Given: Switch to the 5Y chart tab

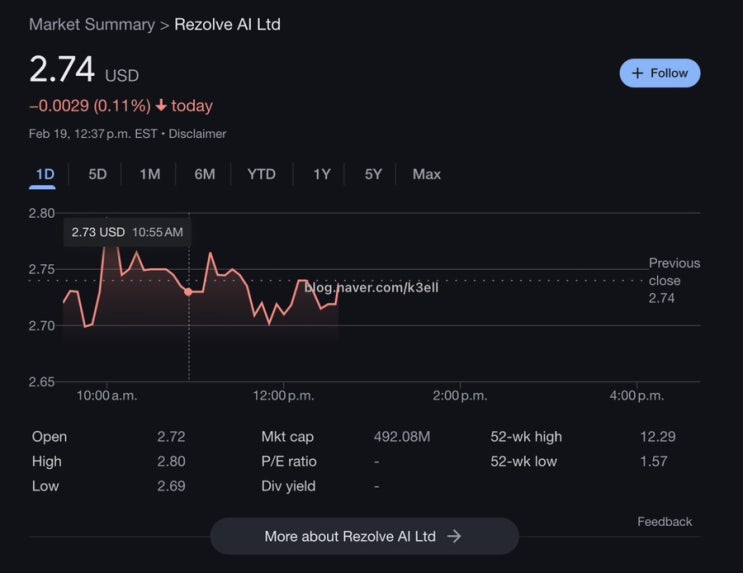Looking at the screenshot, I should tap(373, 174).
